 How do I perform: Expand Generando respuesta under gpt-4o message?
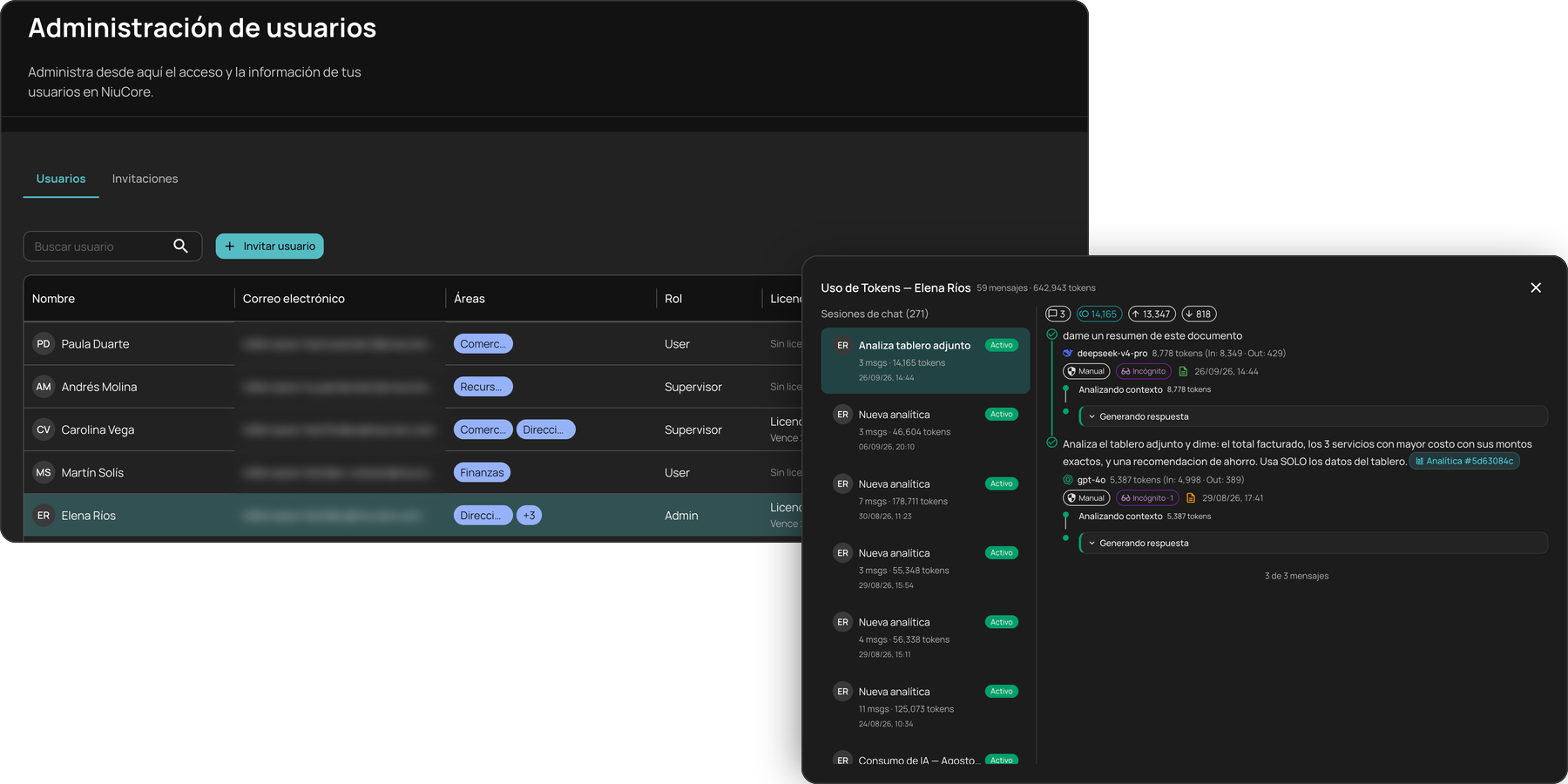click(1313, 543)
